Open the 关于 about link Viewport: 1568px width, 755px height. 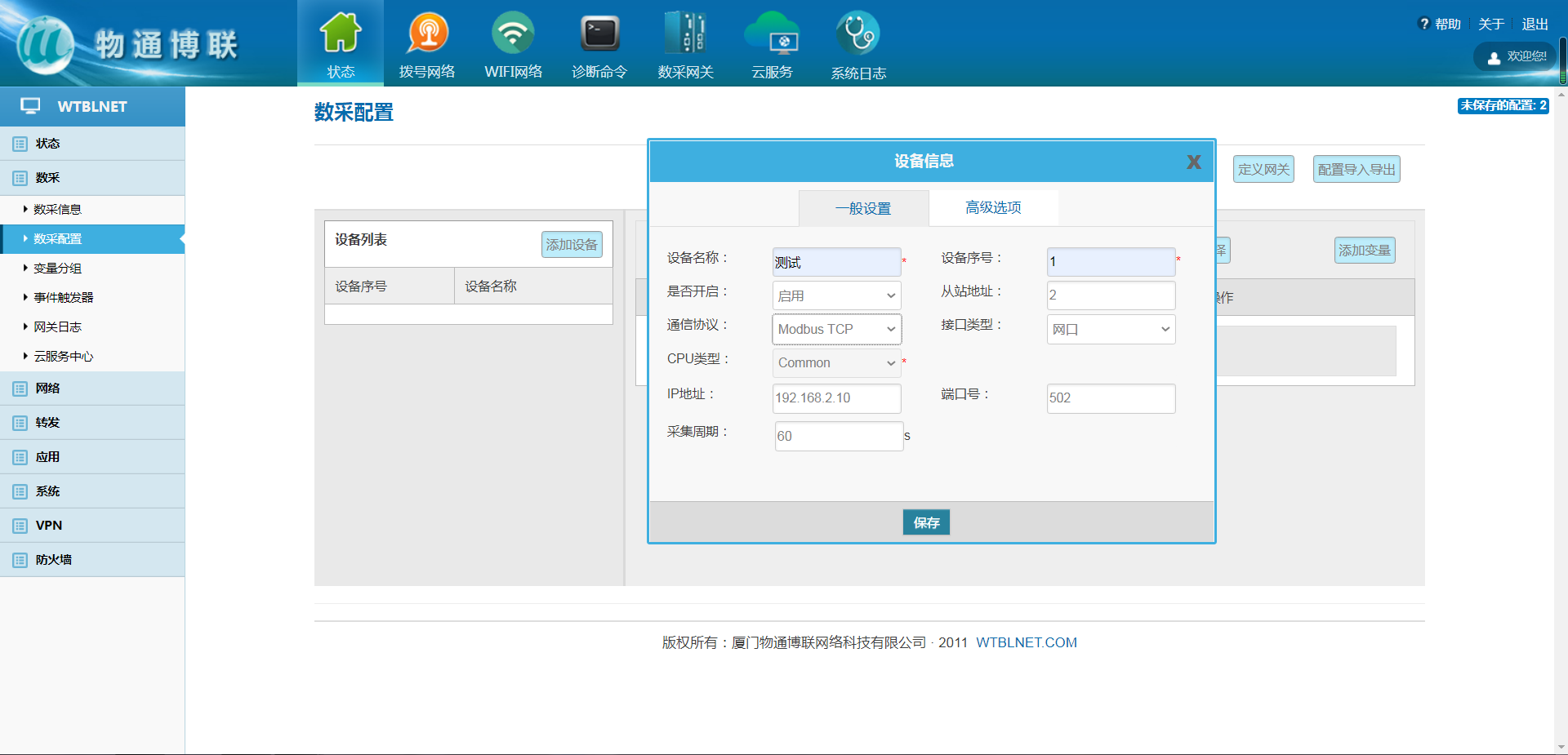click(1490, 24)
